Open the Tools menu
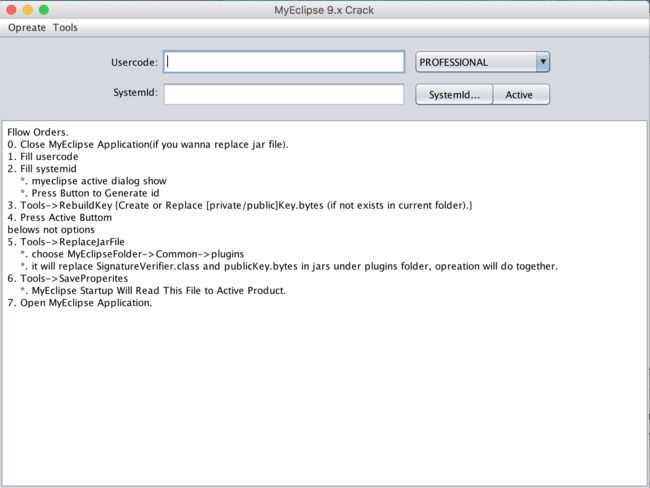Screen dimensions: 650x488 65,28
